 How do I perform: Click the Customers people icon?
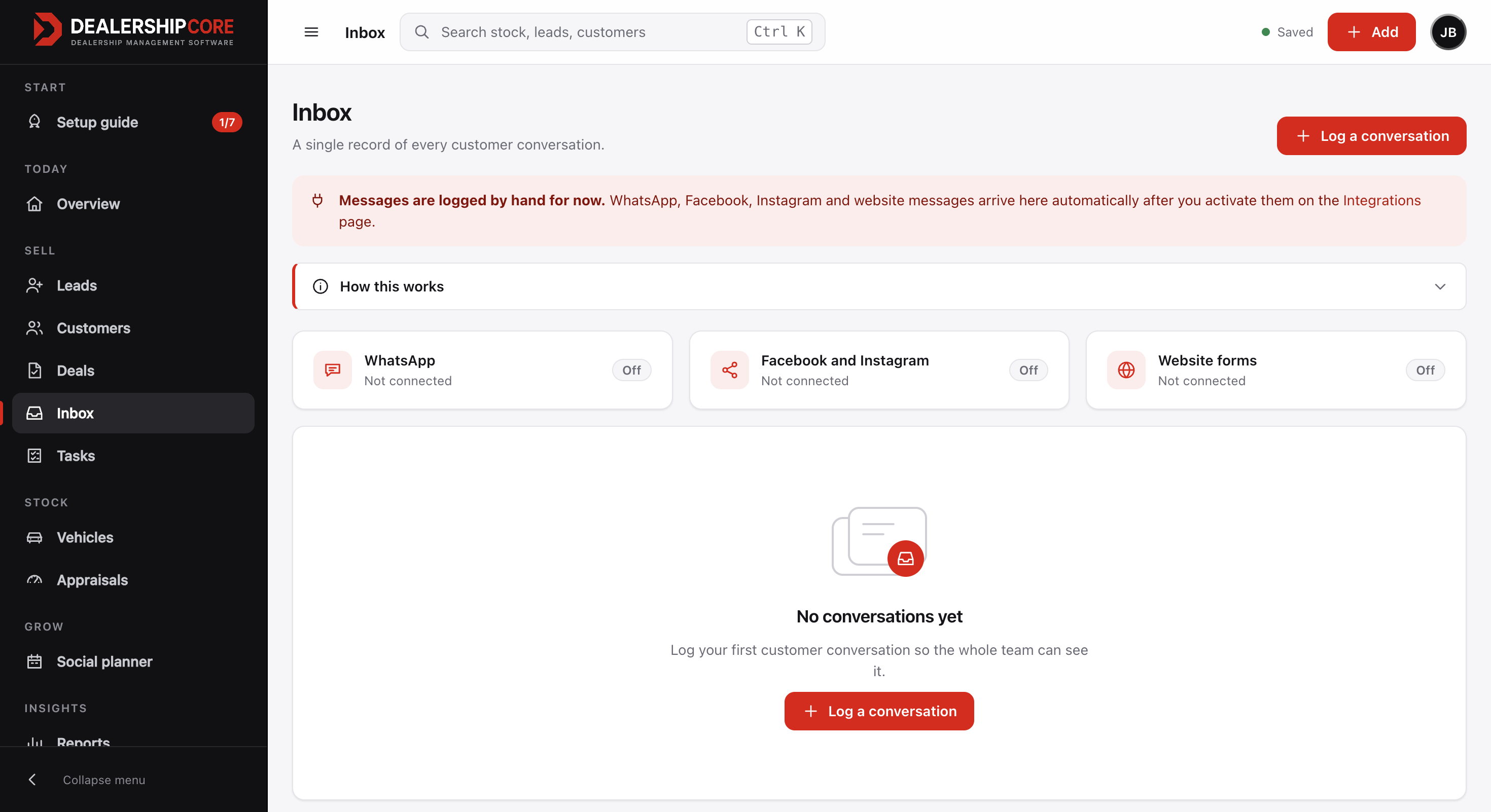coord(34,328)
